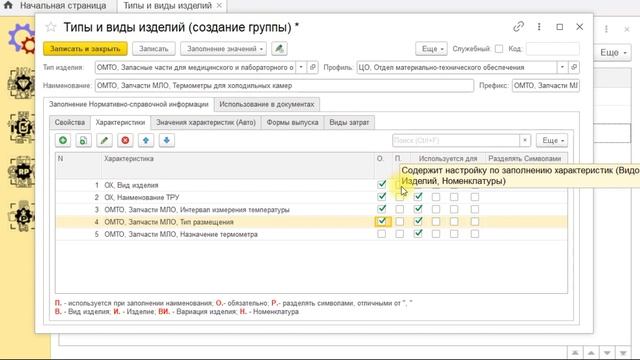
Task: Click the edit row pencil icon
Action: pyautogui.click(x=104, y=140)
